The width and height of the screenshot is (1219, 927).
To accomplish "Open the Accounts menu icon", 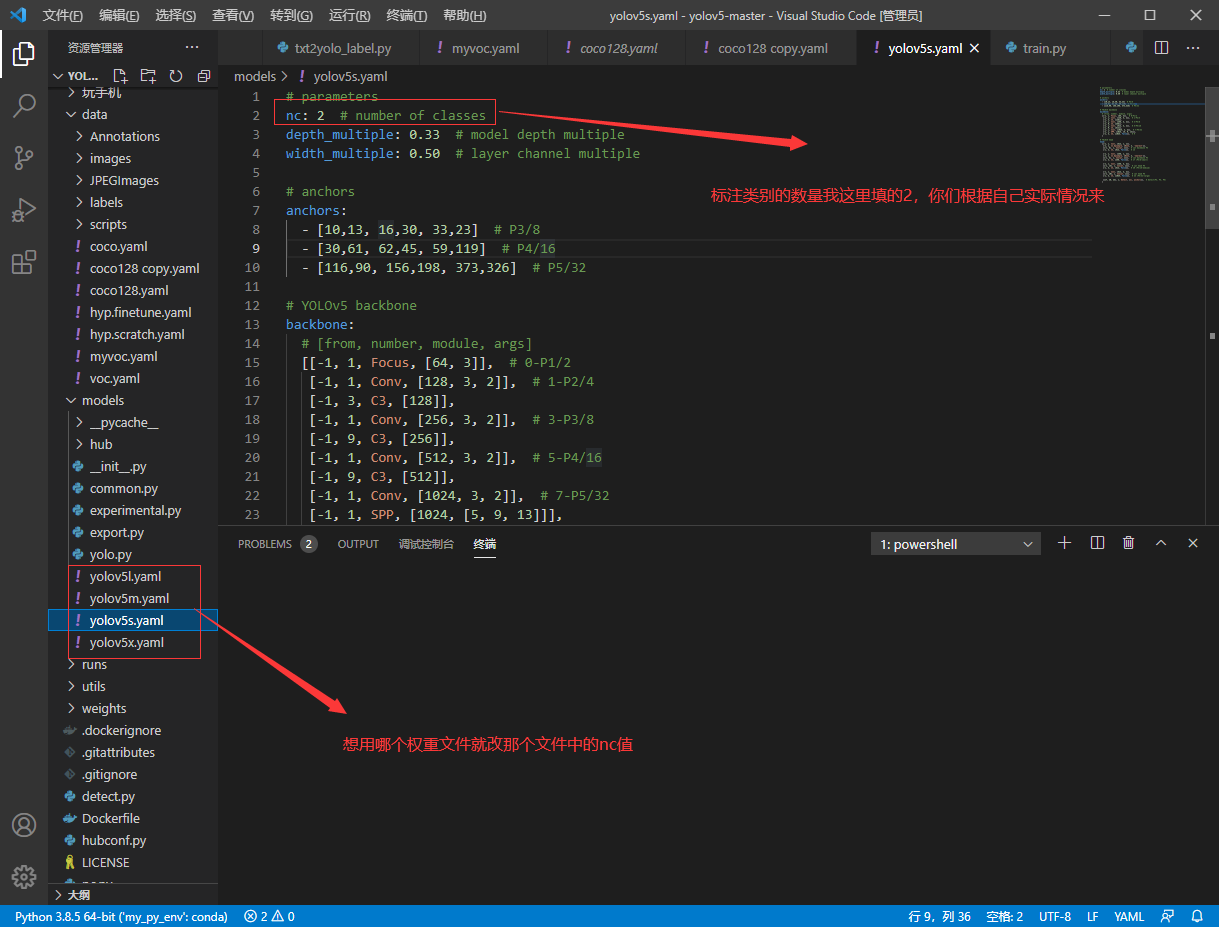I will pyautogui.click(x=24, y=825).
